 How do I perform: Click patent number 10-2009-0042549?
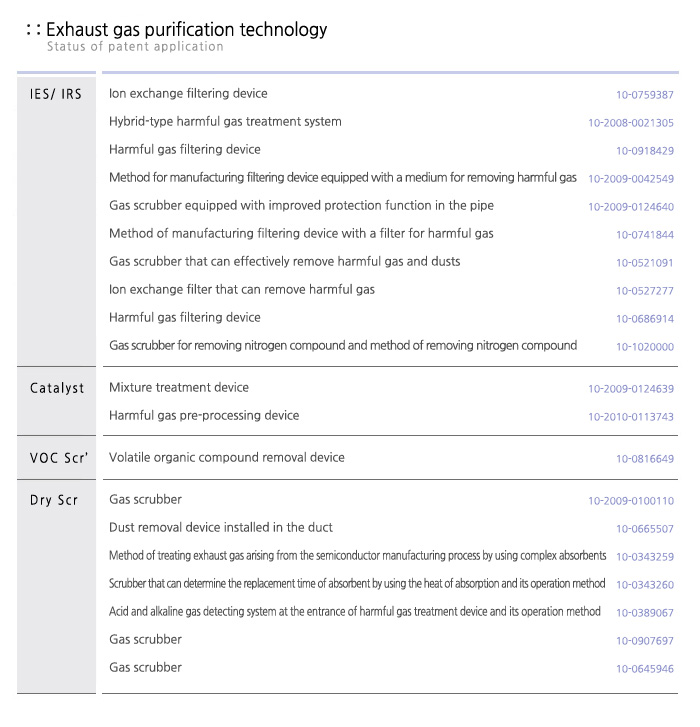[x=630, y=179]
